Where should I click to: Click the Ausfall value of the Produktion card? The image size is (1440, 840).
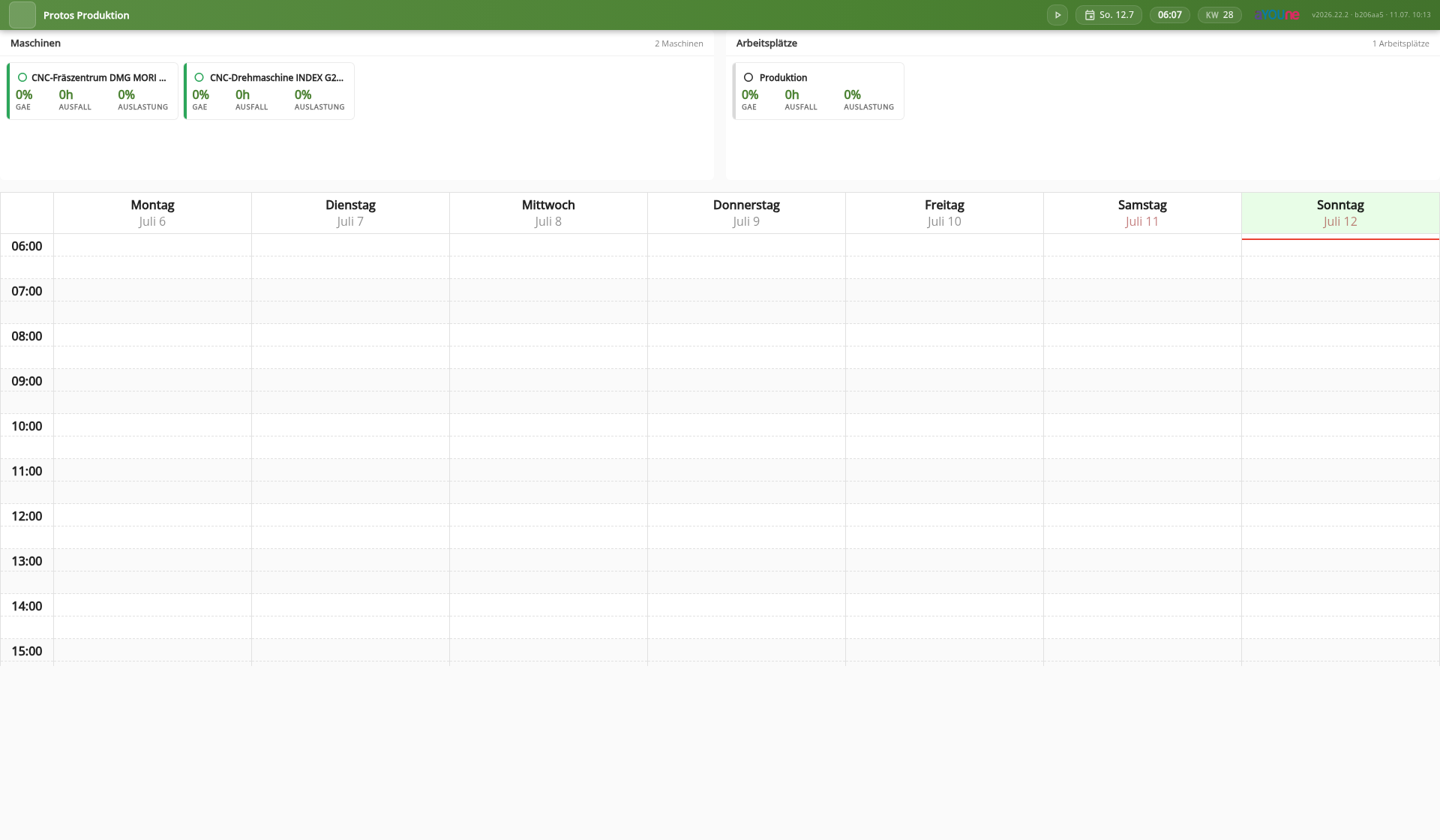pos(792,94)
